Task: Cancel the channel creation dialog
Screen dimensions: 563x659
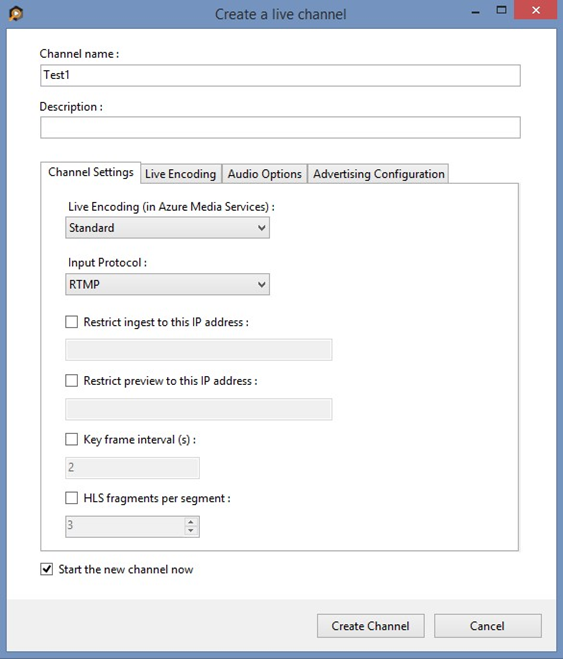Action: point(487,626)
